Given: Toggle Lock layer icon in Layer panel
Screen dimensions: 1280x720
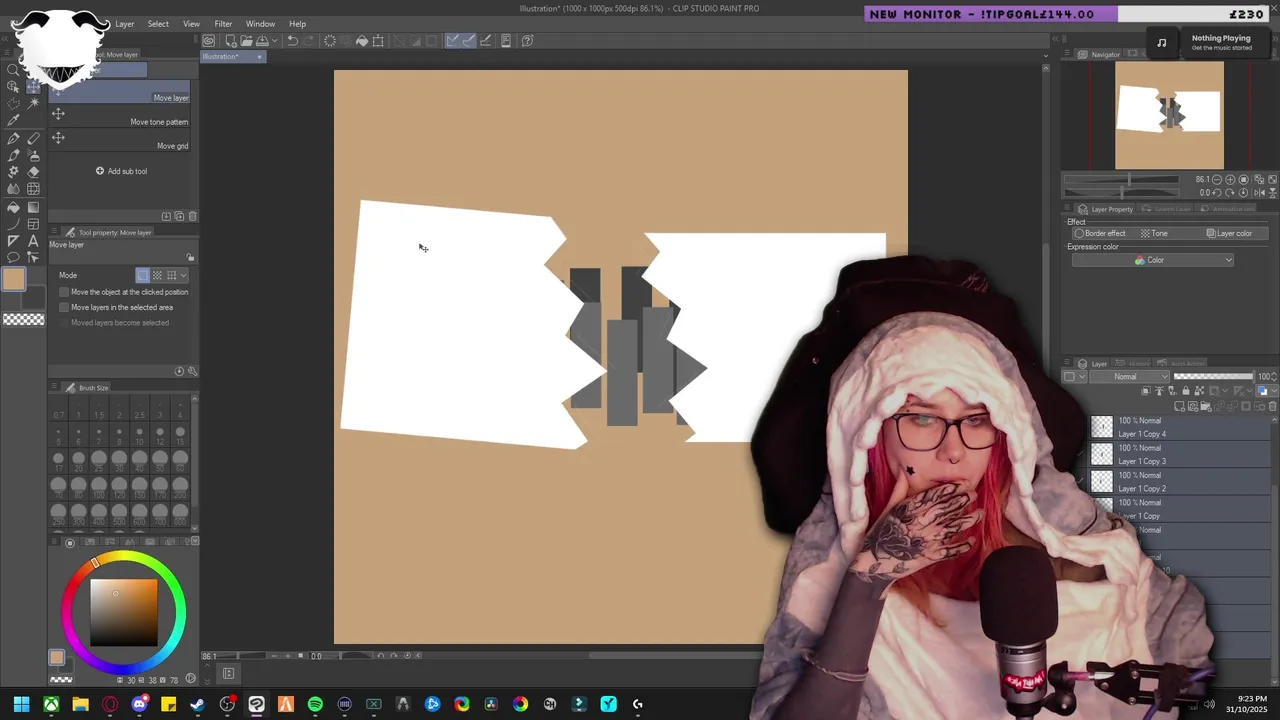Looking at the screenshot, I should click(x=1185, y=391).
